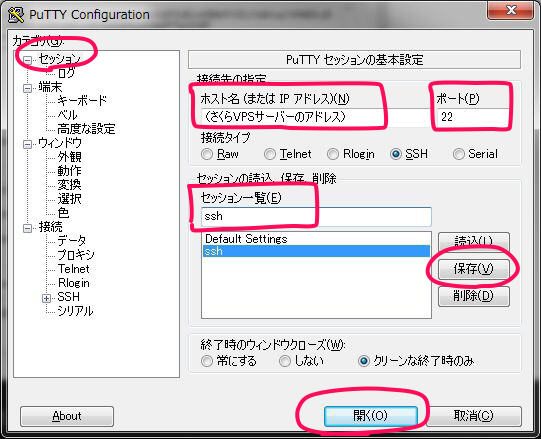Collapse the 端末 tree node
Image resolution: width=541 pixels, height=439 pixels.
27,88
